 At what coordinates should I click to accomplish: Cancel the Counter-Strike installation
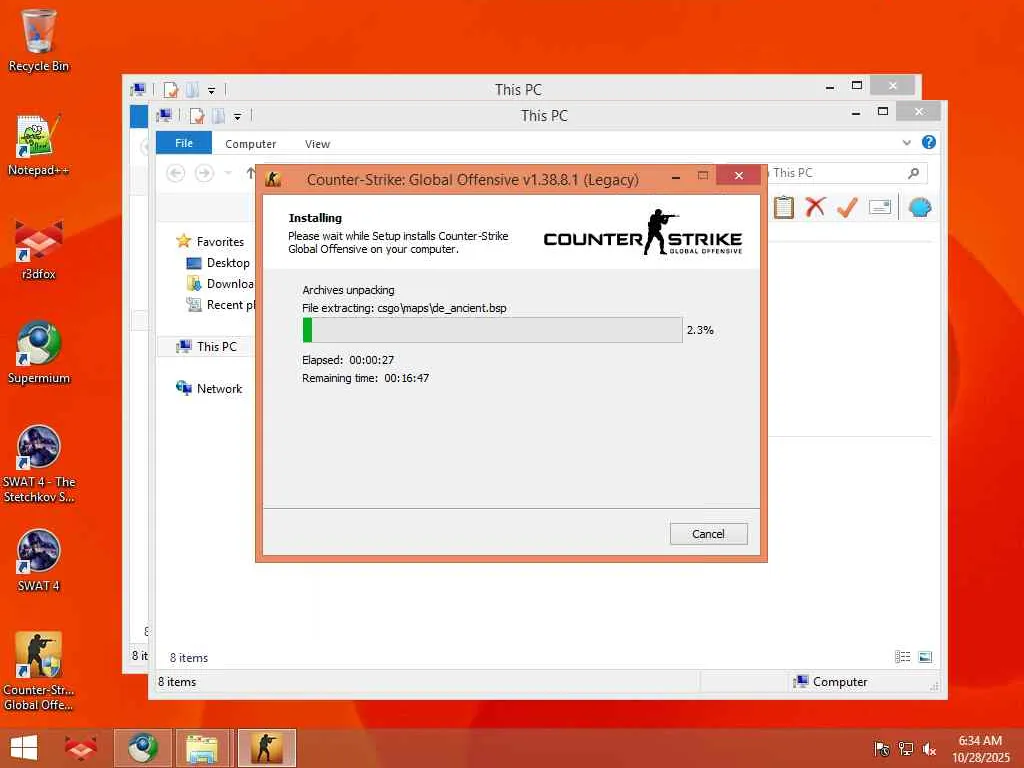pyautogui.click(x=708, y=534)
